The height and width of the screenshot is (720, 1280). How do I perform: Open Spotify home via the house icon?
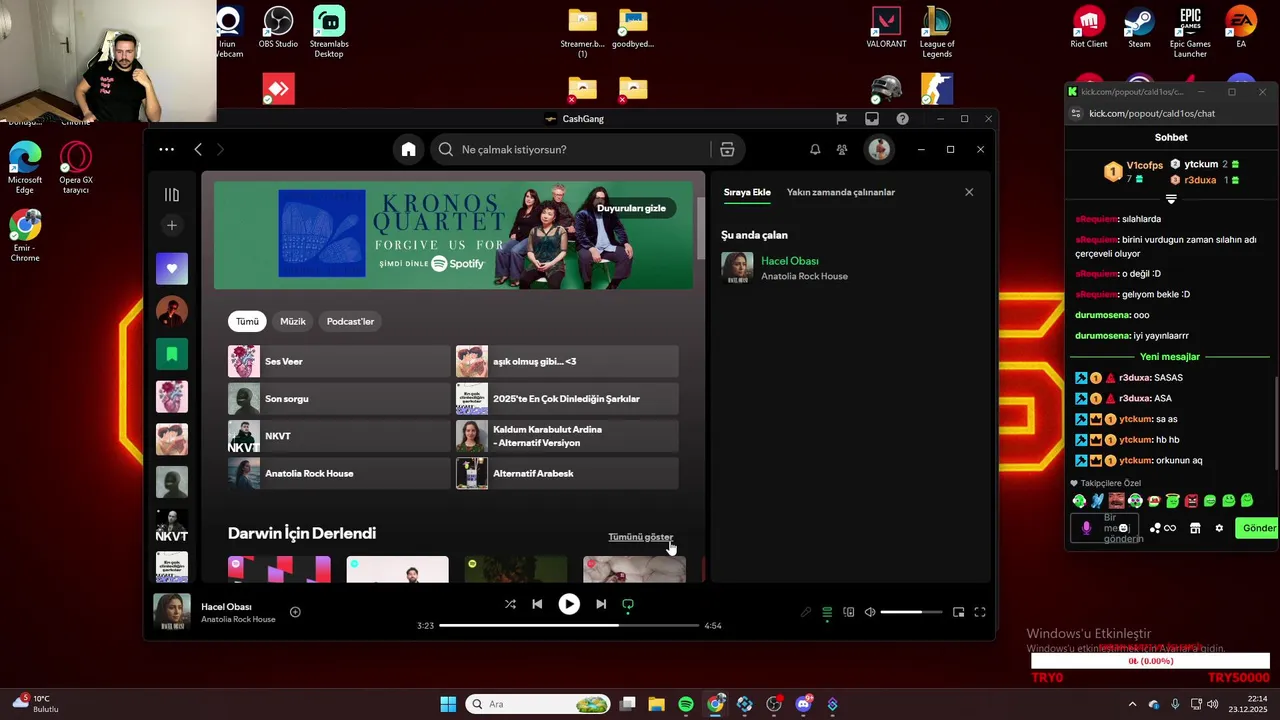pyautogui.click(x=408, y=150)
